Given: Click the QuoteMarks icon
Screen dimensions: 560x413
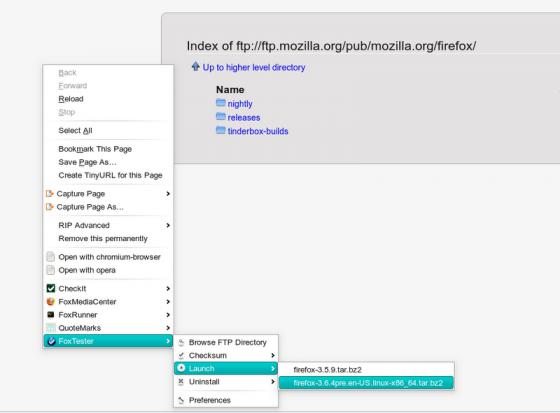Looking at the screenshot, I should 51,328.
